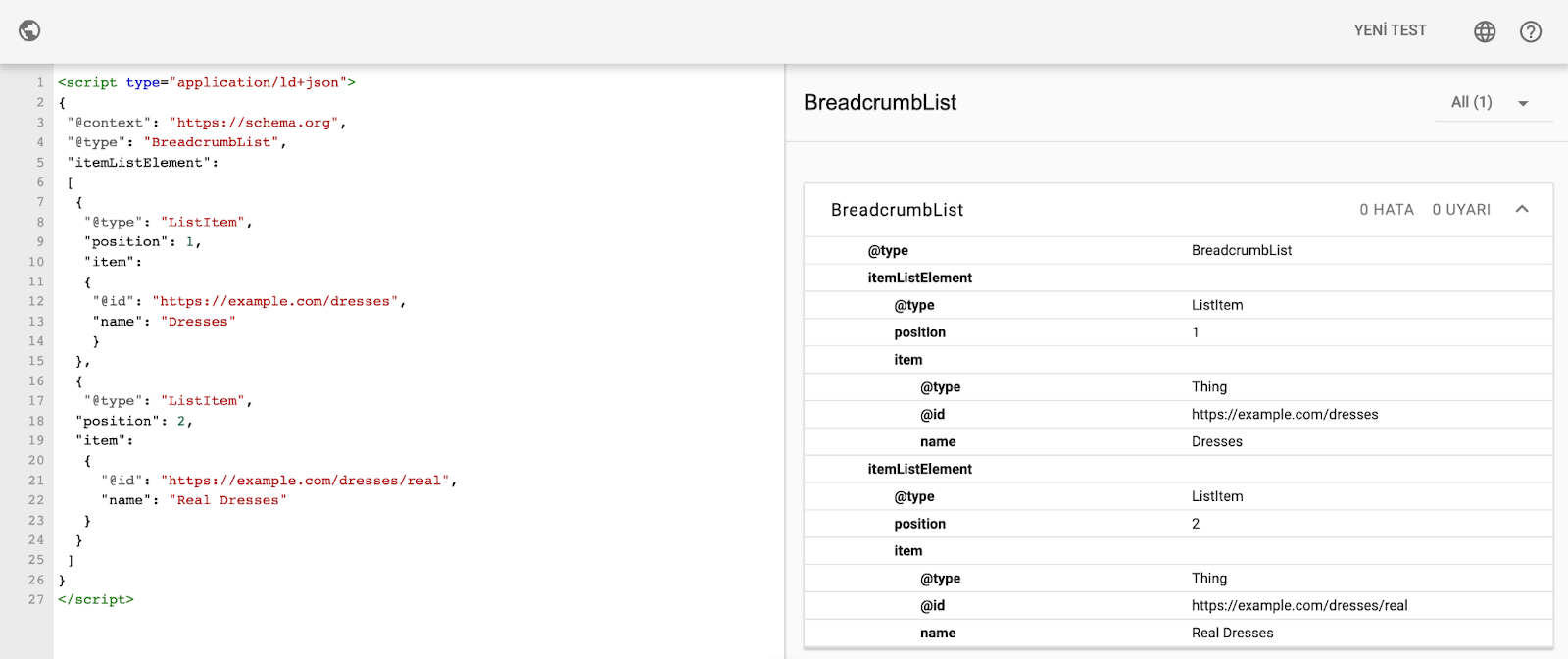Open the help question mark icon
This screenshot has width=1568, height=659.
pyautogui.click(x=1531, y=31)
